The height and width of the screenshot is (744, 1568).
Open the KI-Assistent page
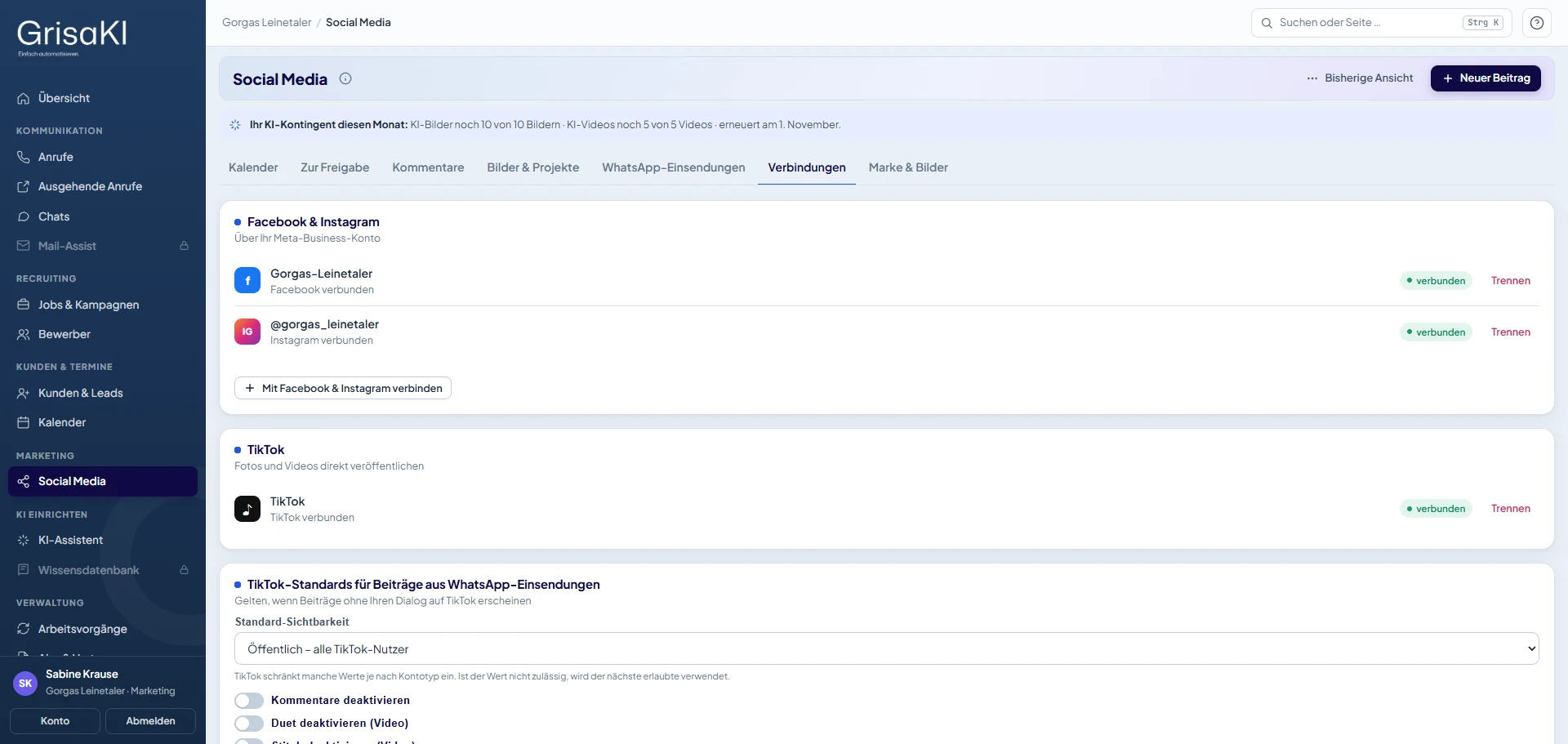[103, 540]
